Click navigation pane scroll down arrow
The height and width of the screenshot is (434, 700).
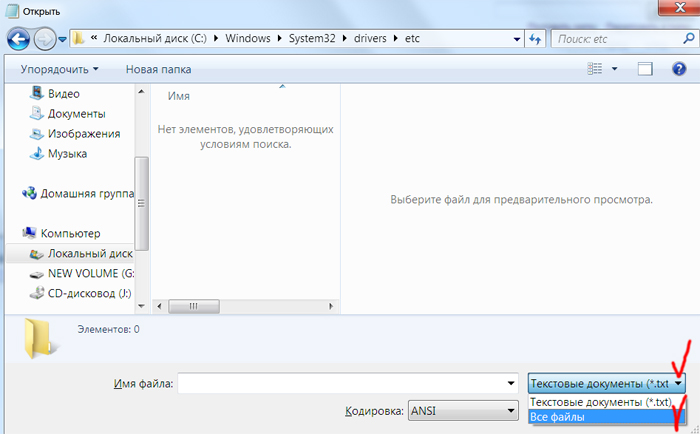coord(142,306)
